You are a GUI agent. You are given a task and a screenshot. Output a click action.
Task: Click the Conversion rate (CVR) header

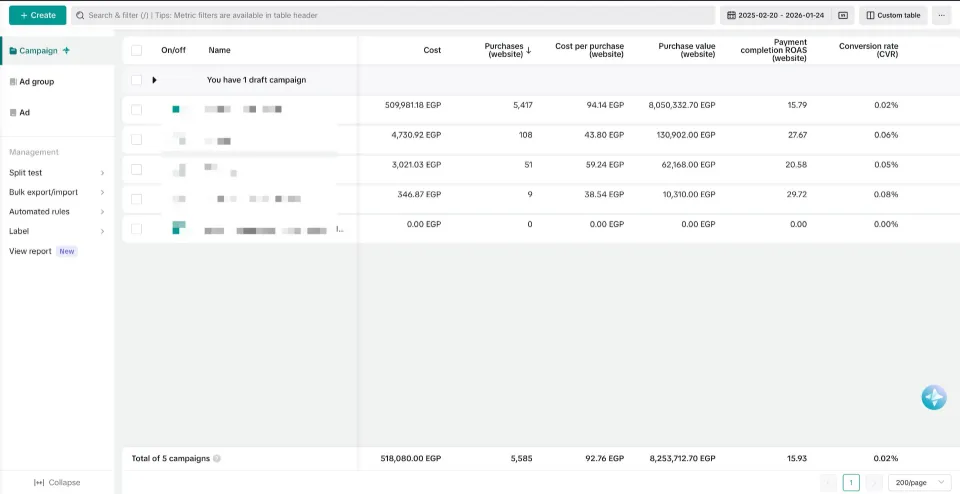click(868, 50)
